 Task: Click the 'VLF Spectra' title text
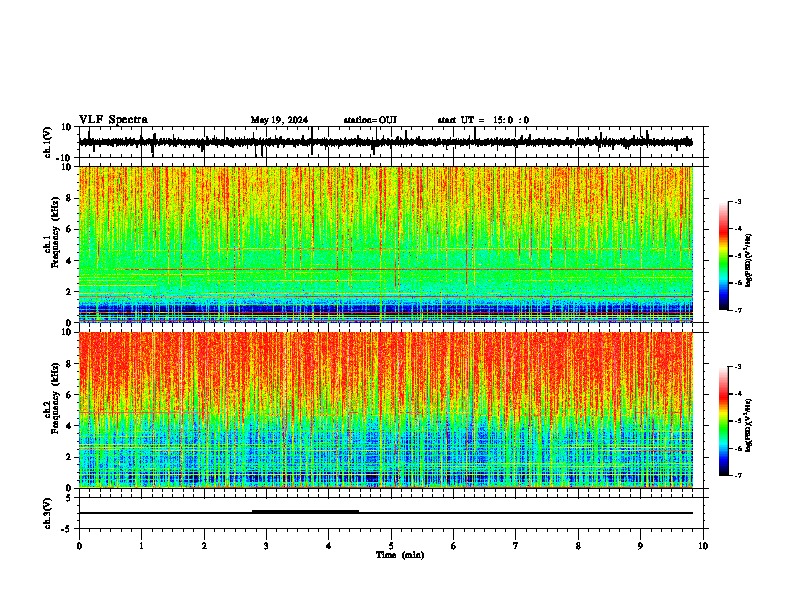point(113,120)
